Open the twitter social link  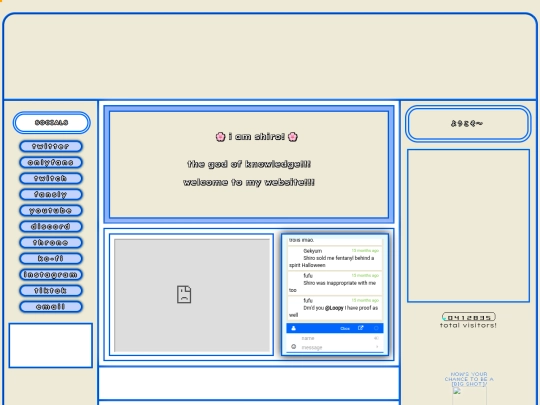click(51, 146)
